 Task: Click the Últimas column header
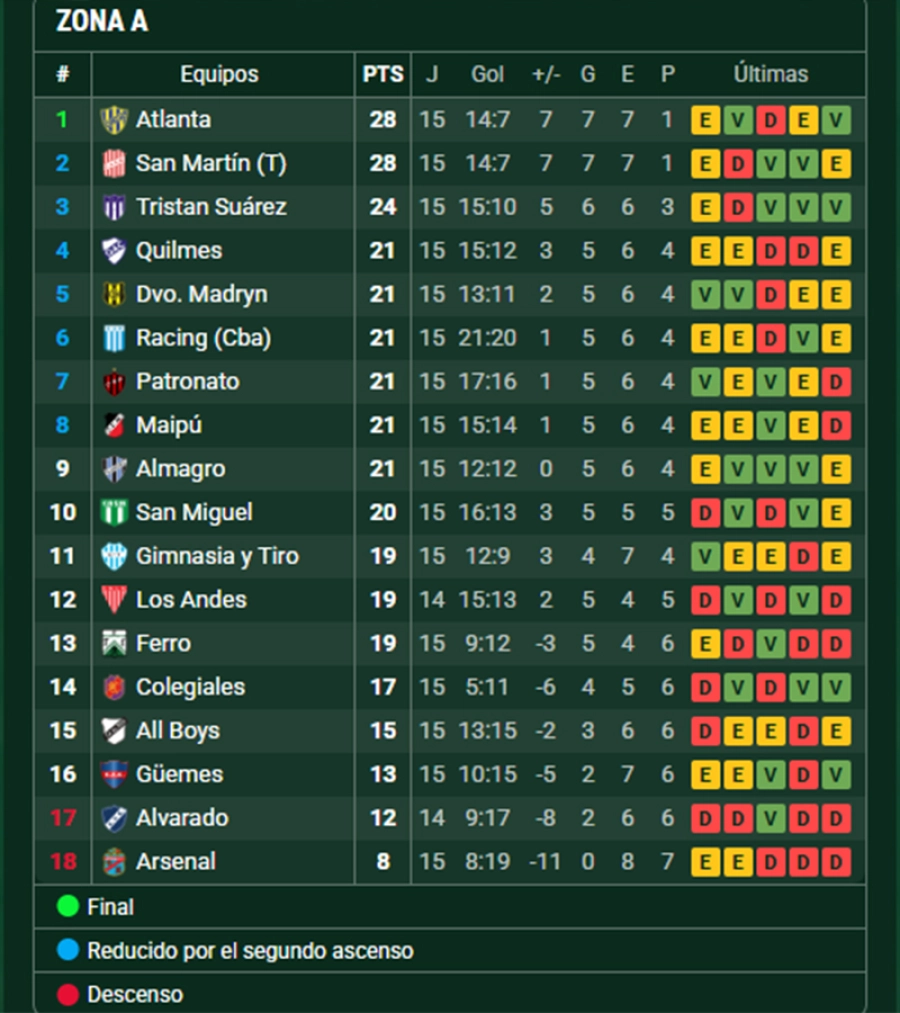pyautogui.click(x=770, y=74)
